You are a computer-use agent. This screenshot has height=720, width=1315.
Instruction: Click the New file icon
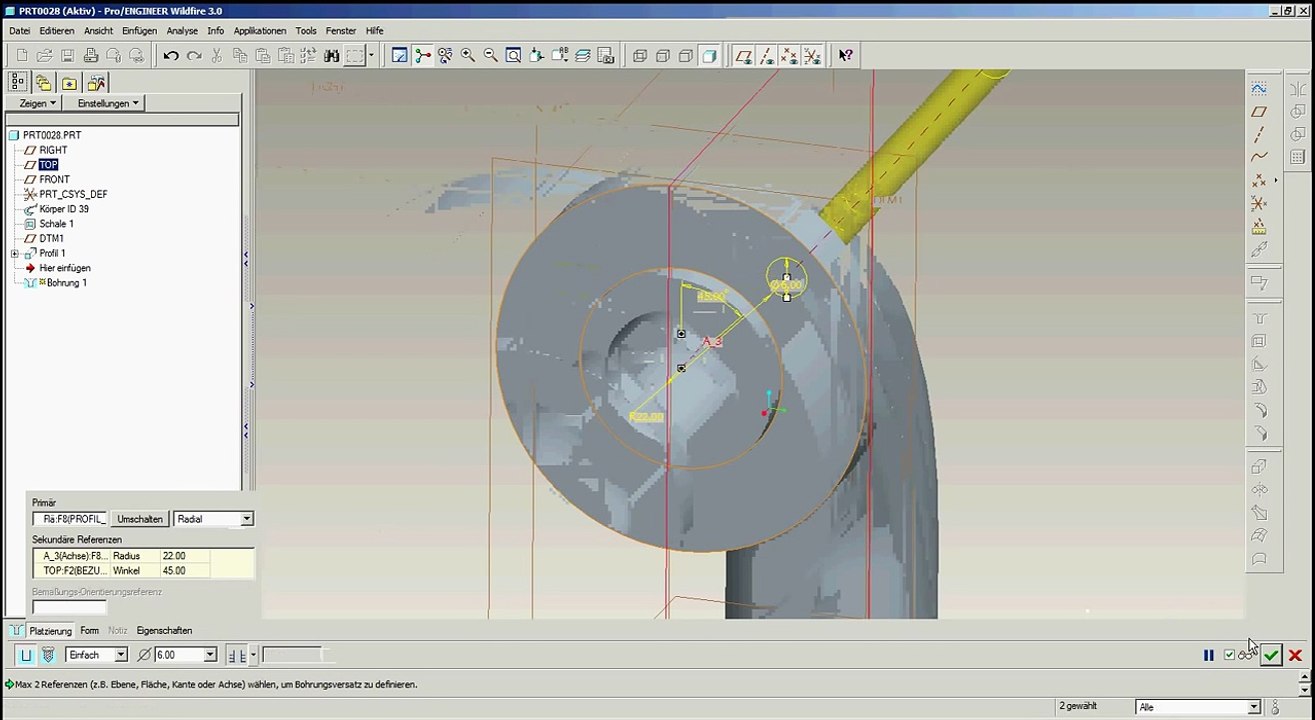[21, 56]
